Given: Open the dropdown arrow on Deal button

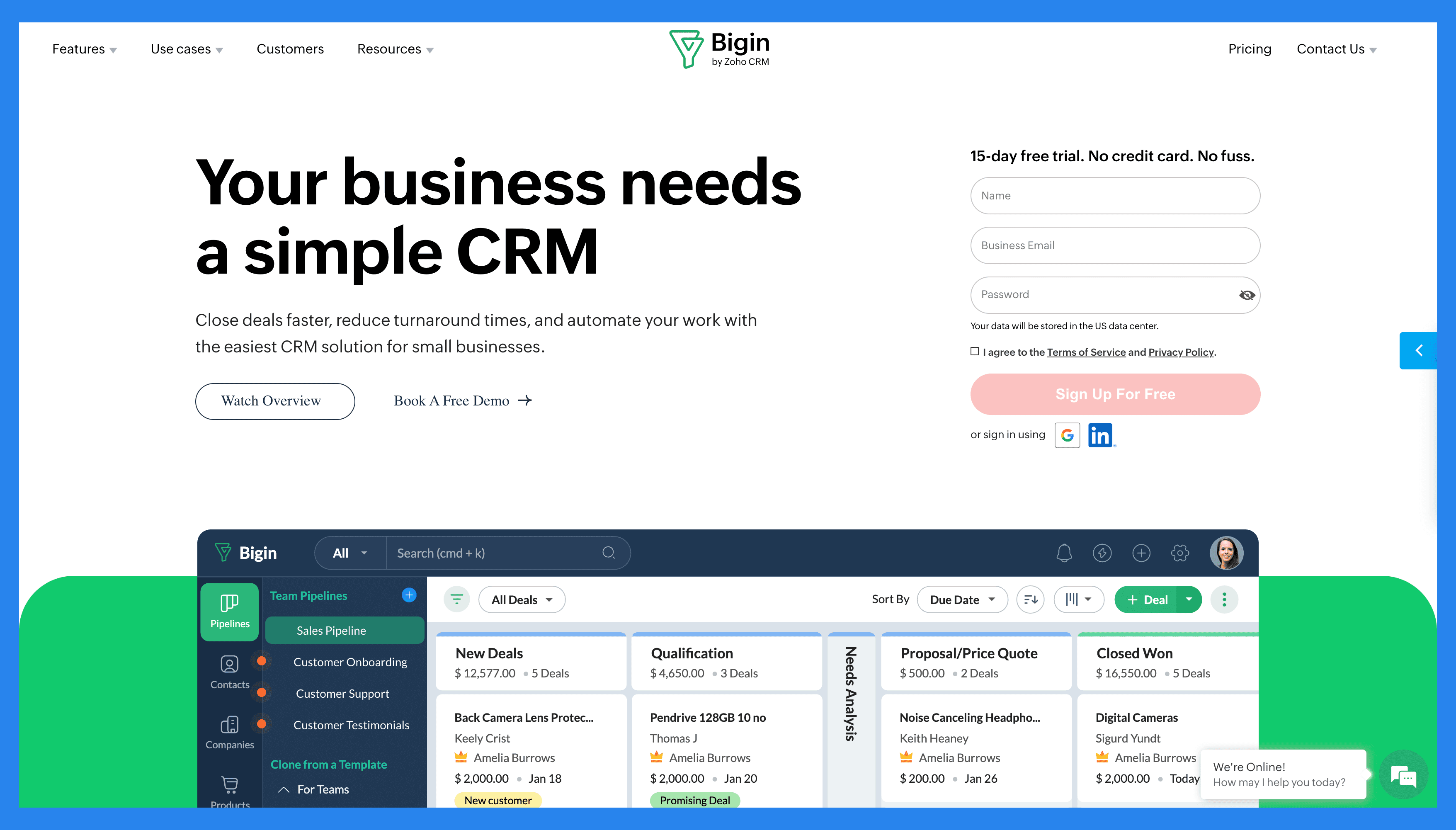Looking at the screenshot, I should click(x=1189, y=599).
